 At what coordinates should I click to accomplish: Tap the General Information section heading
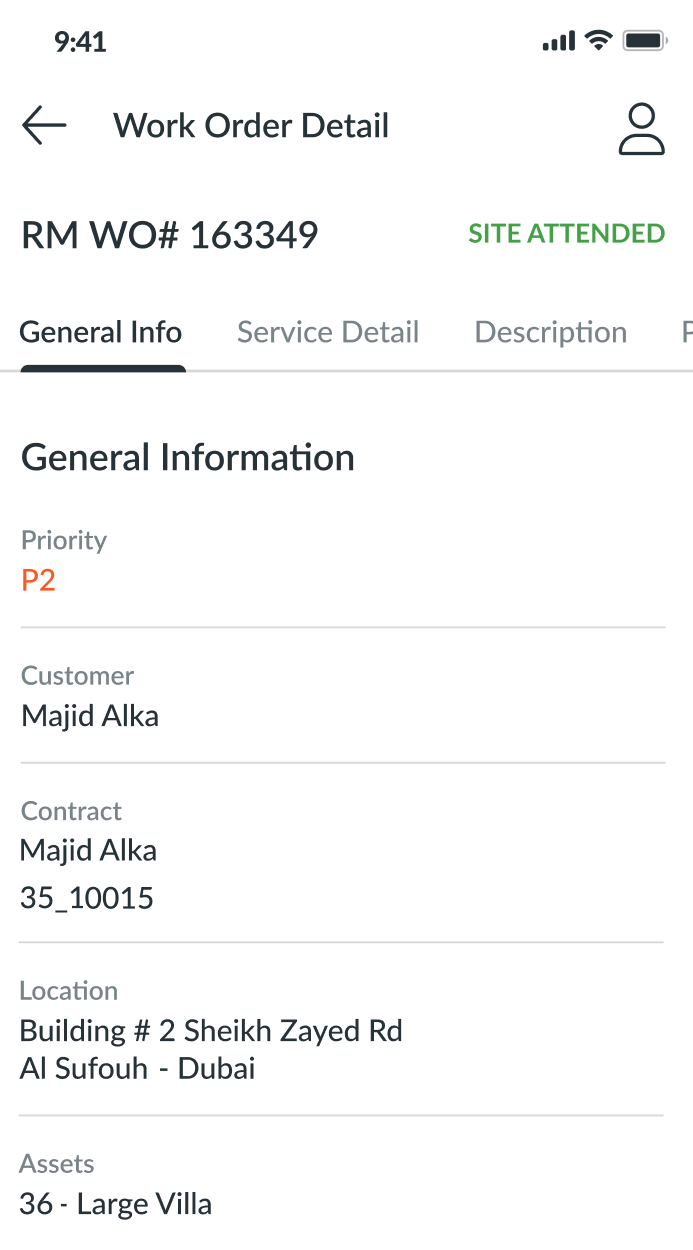click(188, 457)
